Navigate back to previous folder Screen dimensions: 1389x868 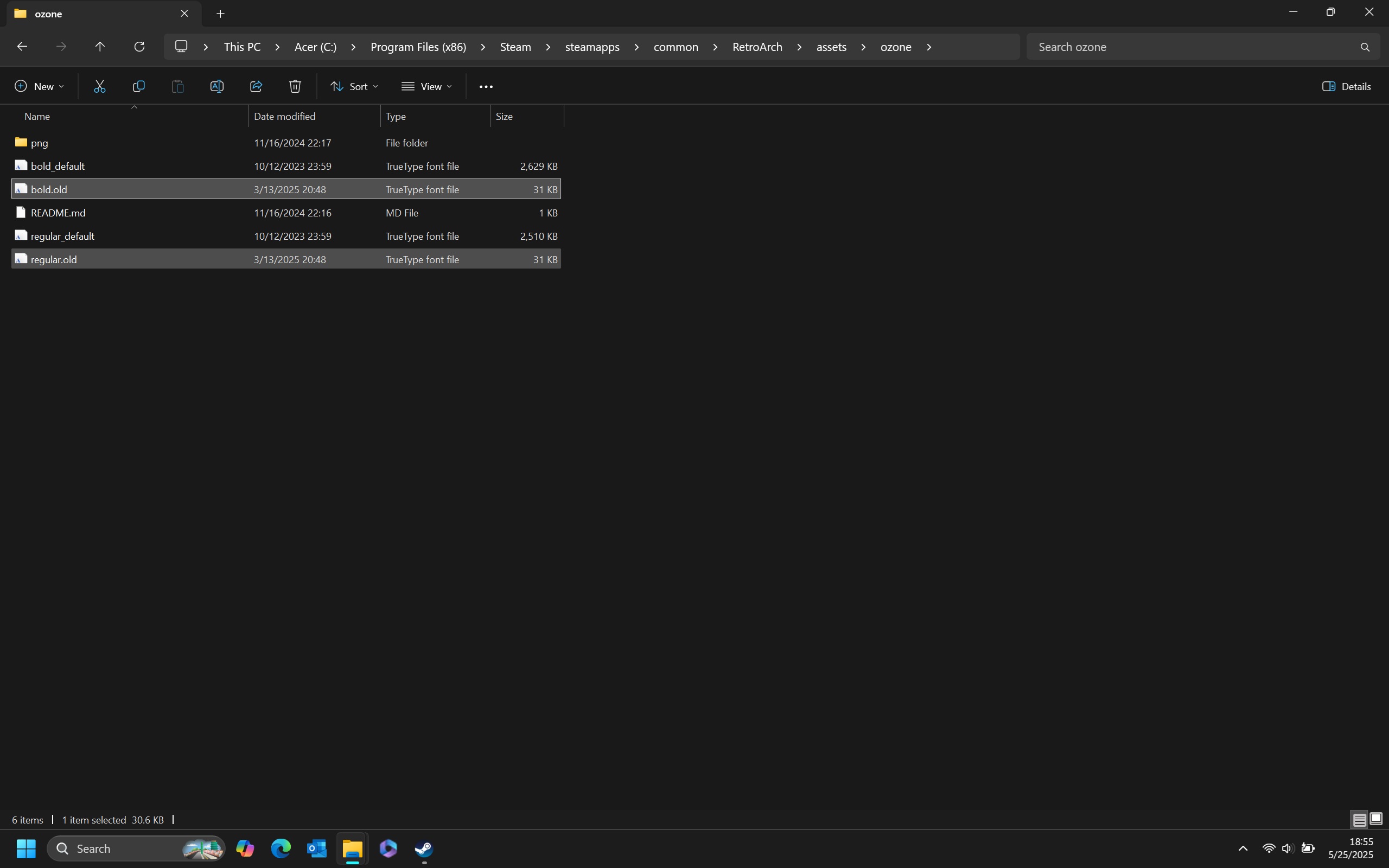click(22, 47)
